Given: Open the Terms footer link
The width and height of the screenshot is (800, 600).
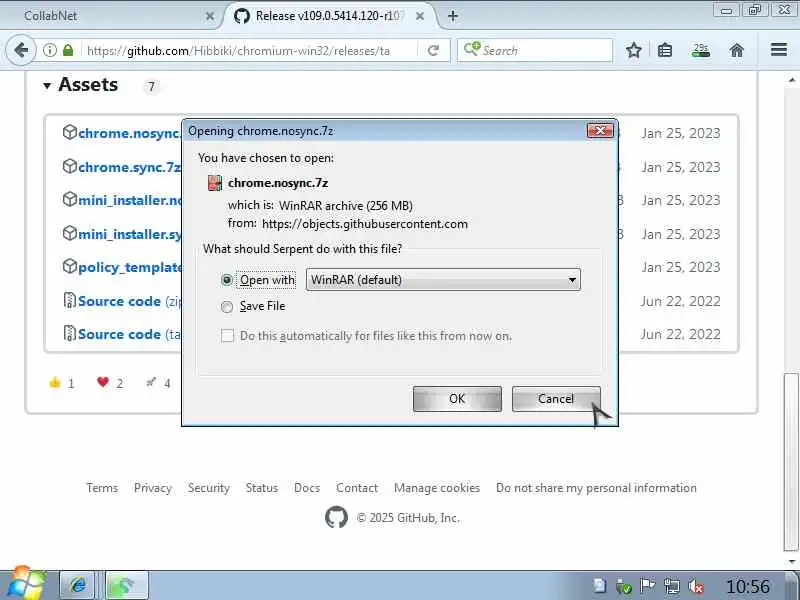Looking at the screenshot, I should click(102, 488).
